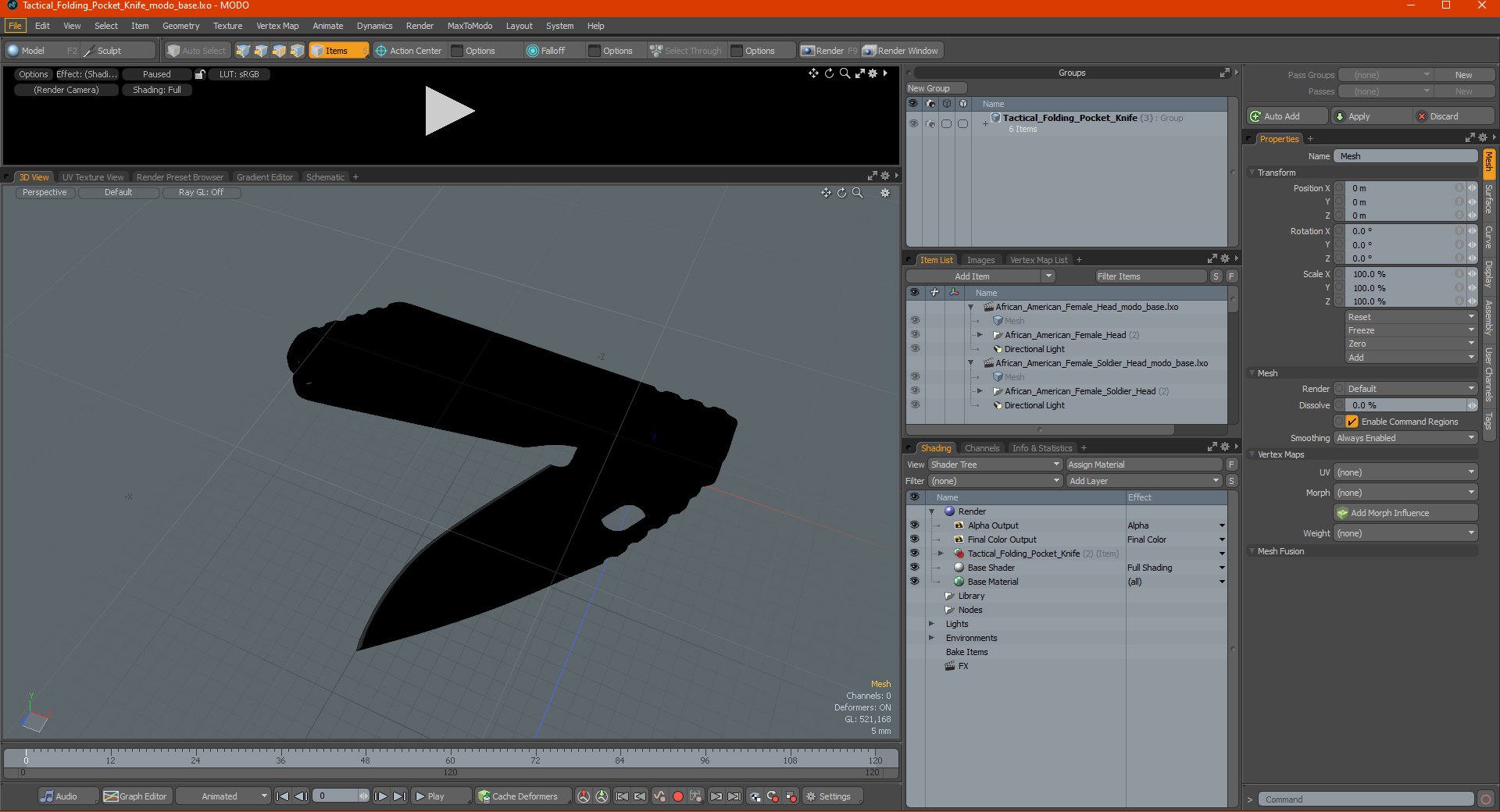The height and width of the screenshot is (812, 1500).
Task: Activate Items selection mode
Action: [338, 51]
